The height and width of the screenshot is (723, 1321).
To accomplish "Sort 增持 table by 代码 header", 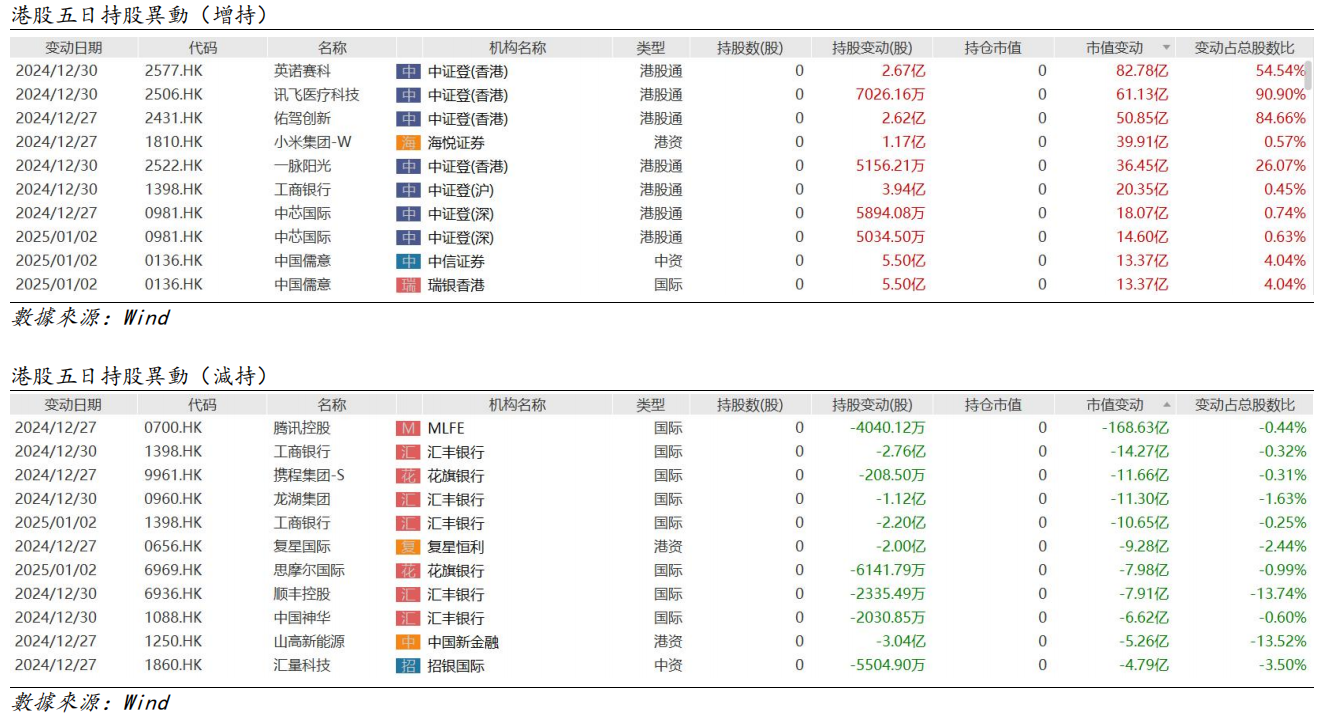I will tap(202, 48).
